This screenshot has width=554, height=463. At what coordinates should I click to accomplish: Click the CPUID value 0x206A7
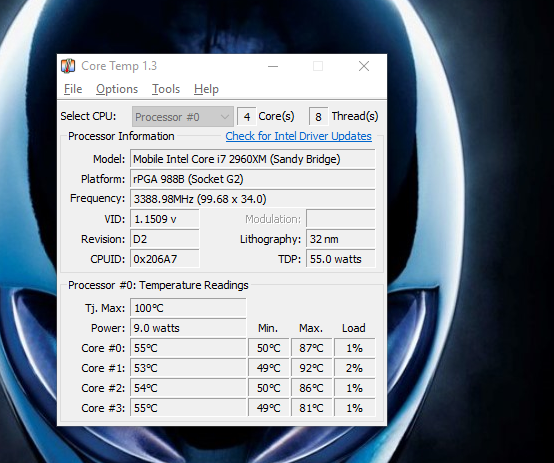[165, 259]
